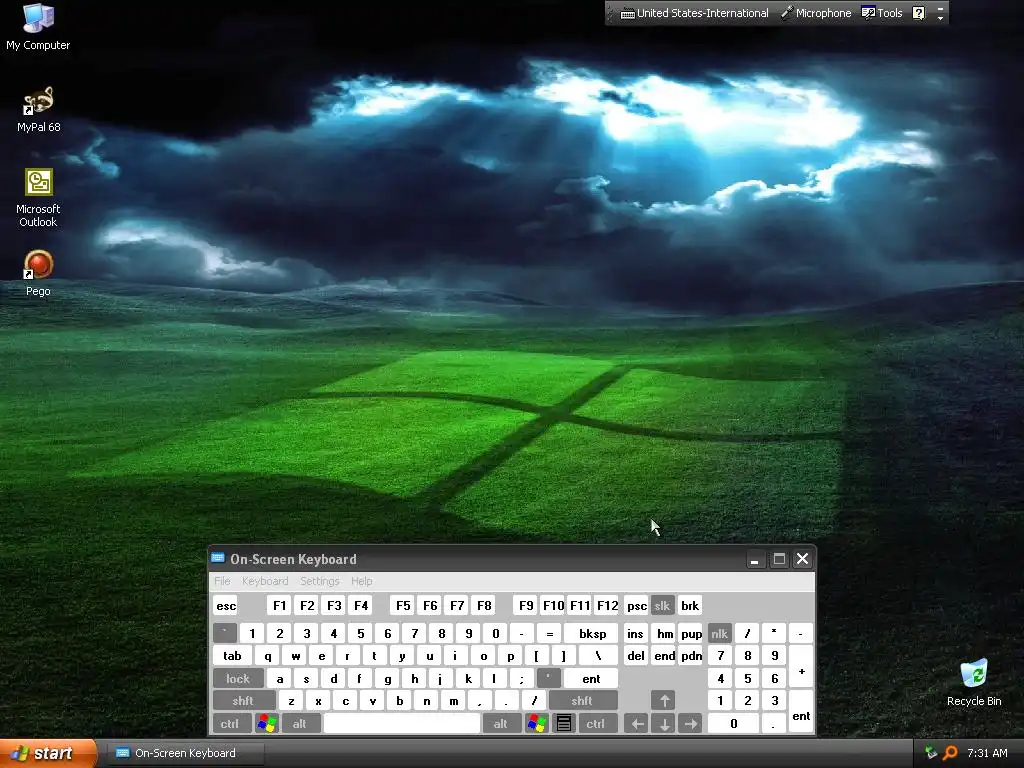
Task: Click the left arrow key
Action: coord(637,724)
